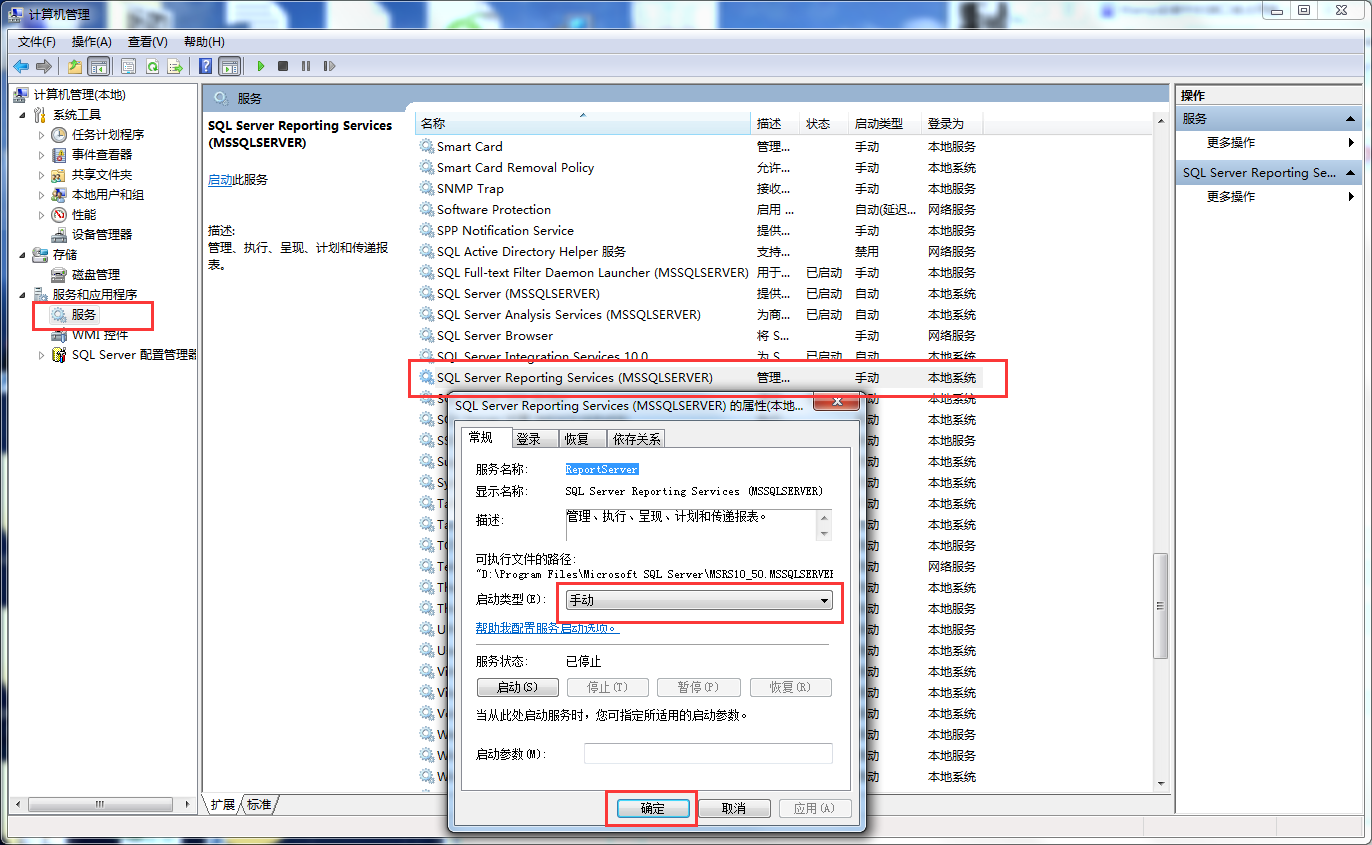Expand the 性能 tree node
The width and height of the screenshot is (1372, 845).
[42, 214]
